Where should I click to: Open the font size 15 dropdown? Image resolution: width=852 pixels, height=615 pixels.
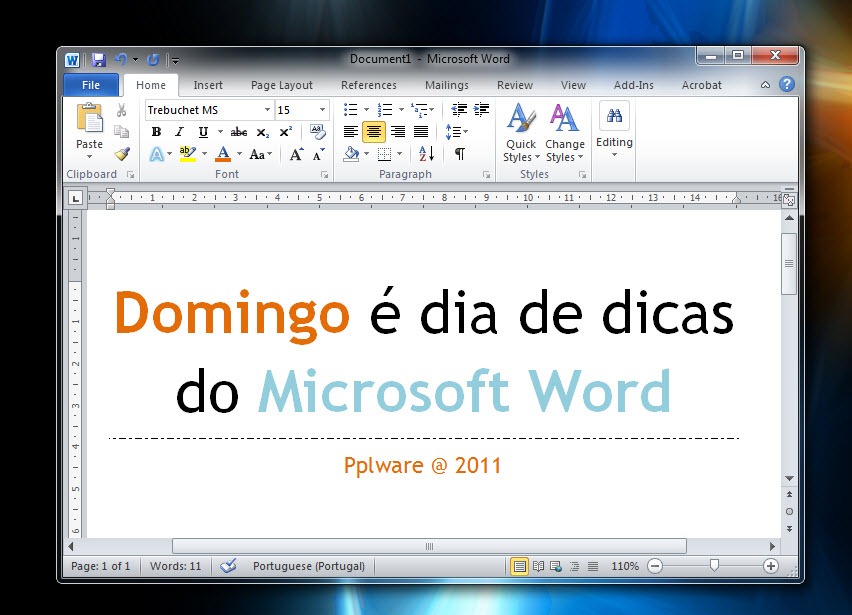[322, 110]
